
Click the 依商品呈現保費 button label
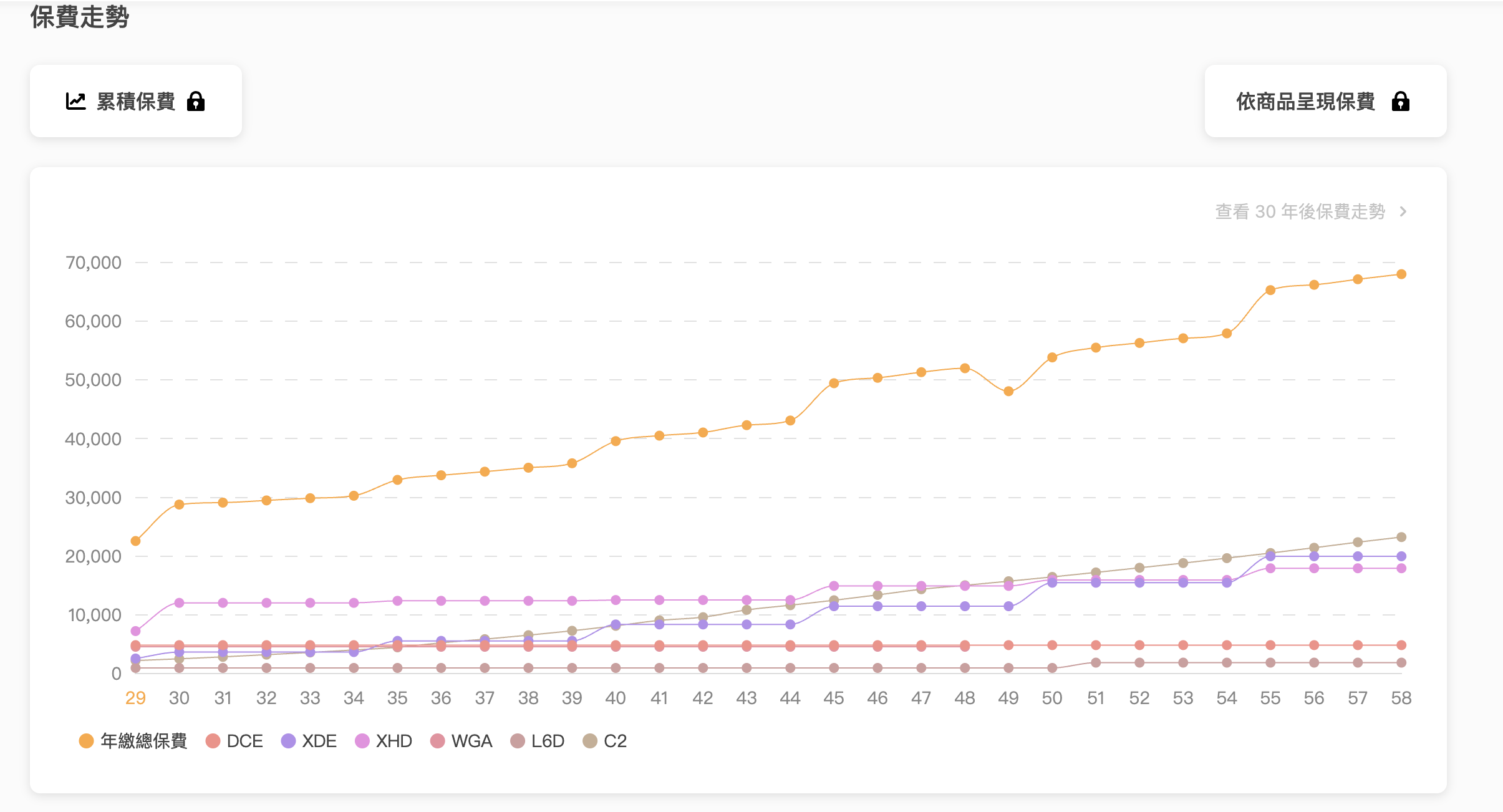tap(1305, 101)
